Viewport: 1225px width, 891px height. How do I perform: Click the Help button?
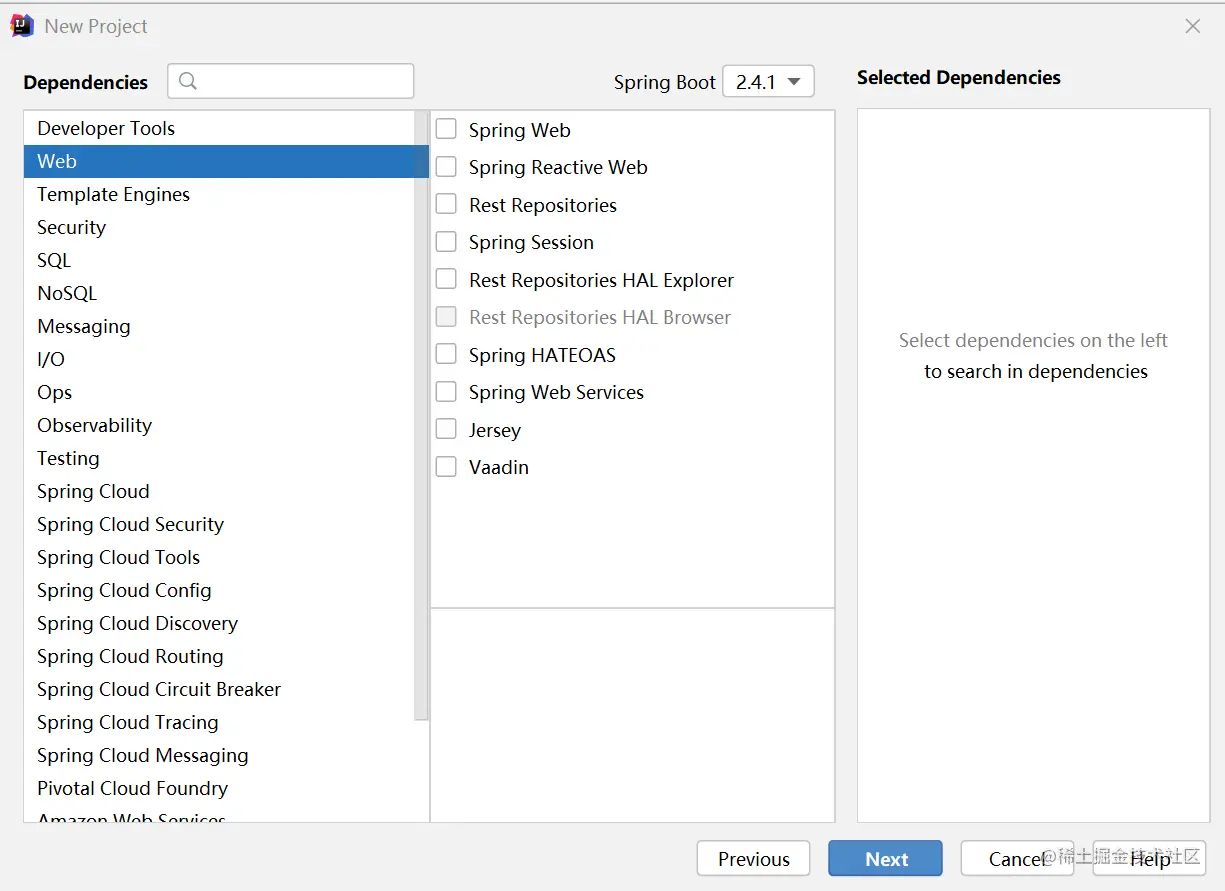[x=1150, y=859]
